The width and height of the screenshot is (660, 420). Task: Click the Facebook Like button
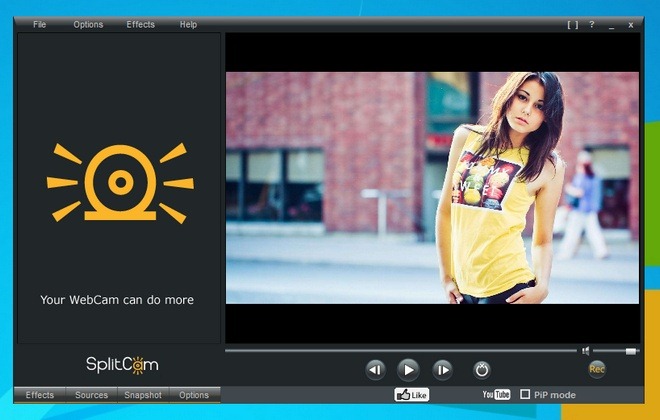(412, 395)
